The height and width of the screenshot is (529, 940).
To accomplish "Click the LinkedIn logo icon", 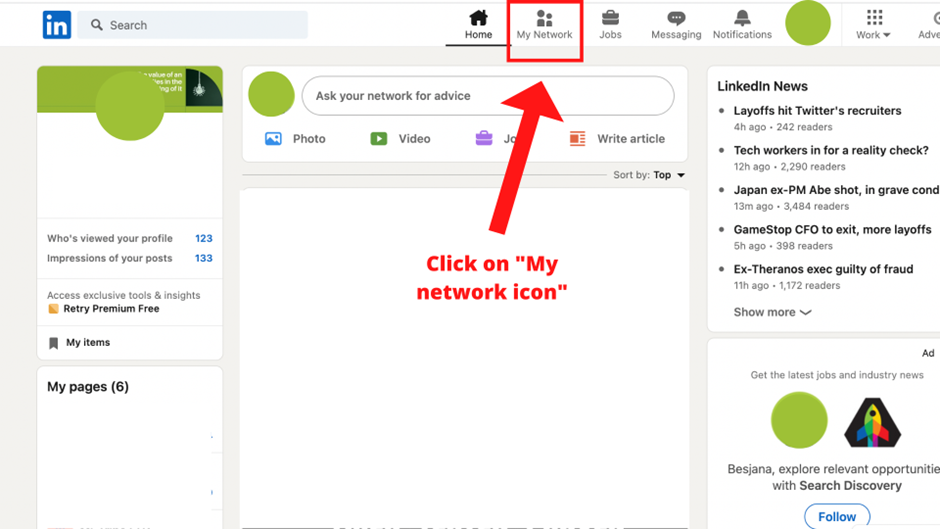I will (57, 25).
